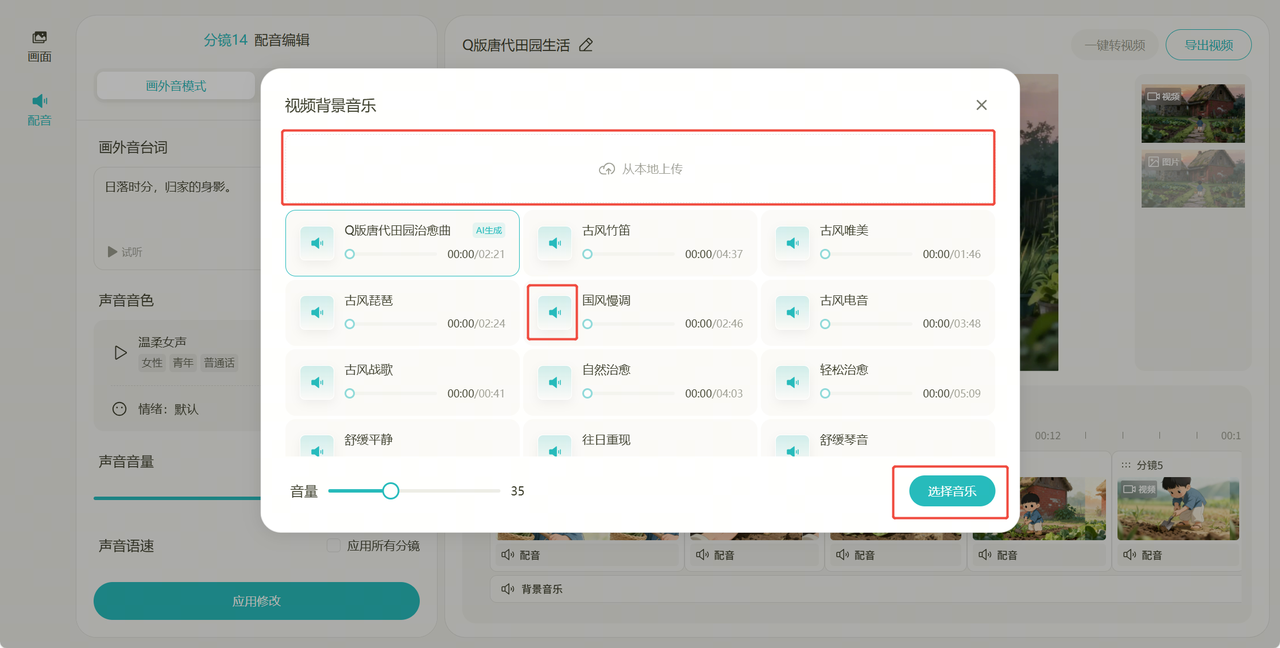The image size is (1280, 648).
Task: Click the 青年 voice tag
Action: [183, 363]
